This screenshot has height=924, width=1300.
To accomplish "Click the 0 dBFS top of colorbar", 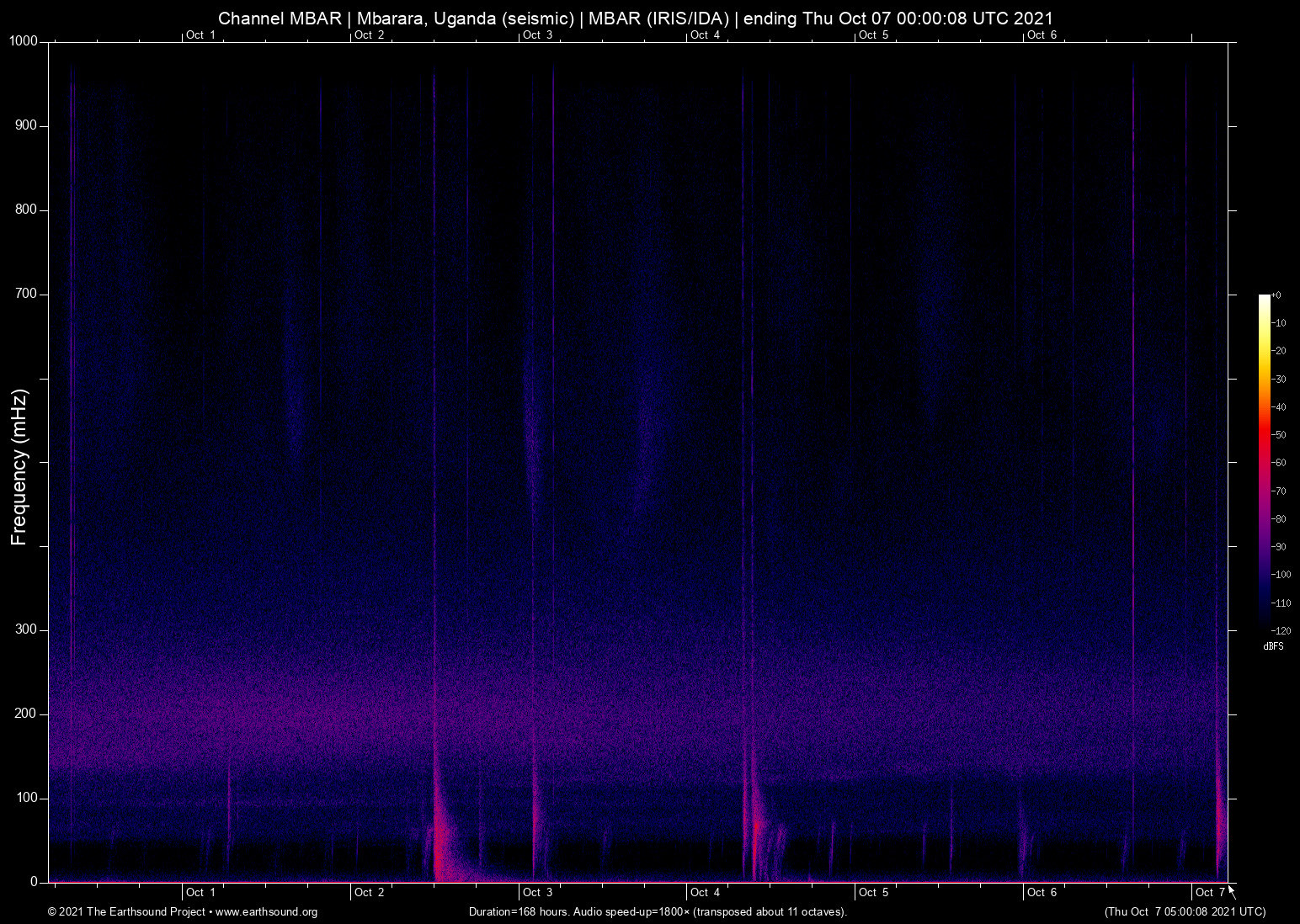I will [x=1275, y=295].
